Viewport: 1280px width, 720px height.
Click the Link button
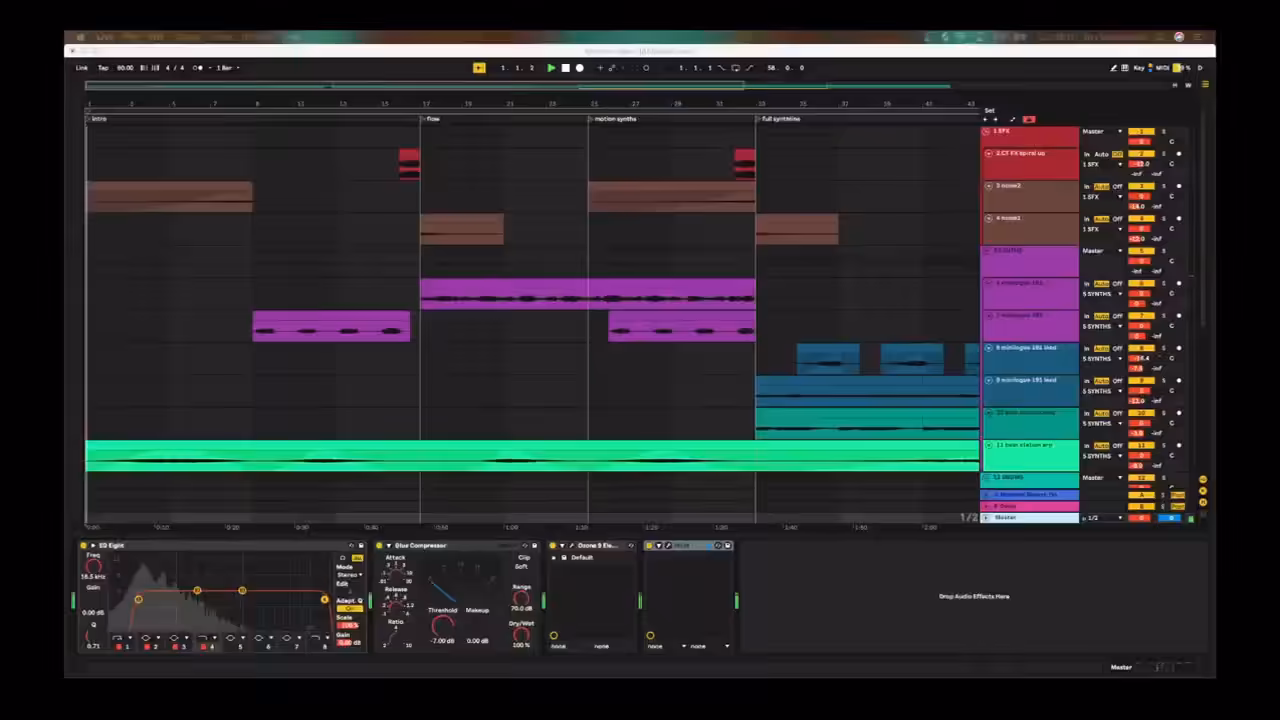click(x=82, y=68)
